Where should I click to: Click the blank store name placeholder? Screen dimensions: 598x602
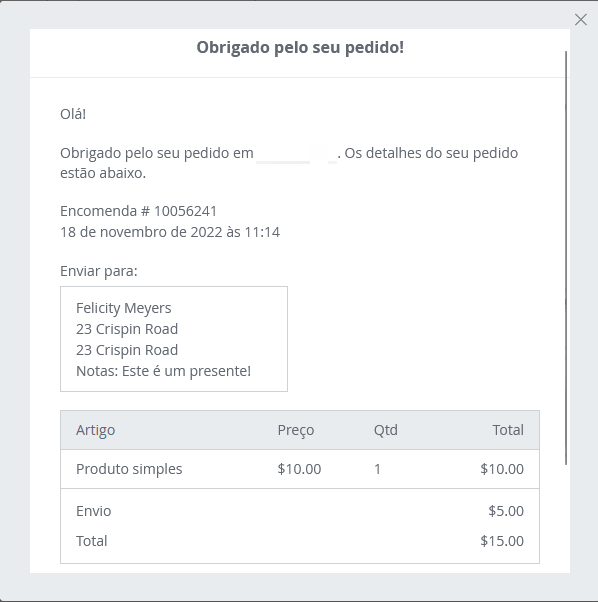[x=296, y=154]
